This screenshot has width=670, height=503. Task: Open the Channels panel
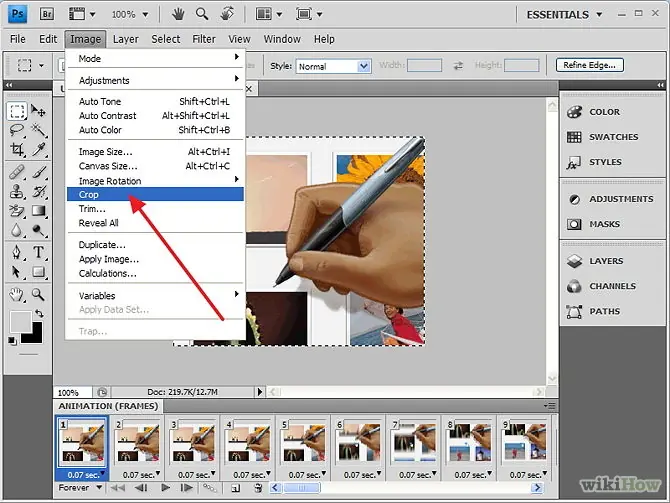coord(613,286)
